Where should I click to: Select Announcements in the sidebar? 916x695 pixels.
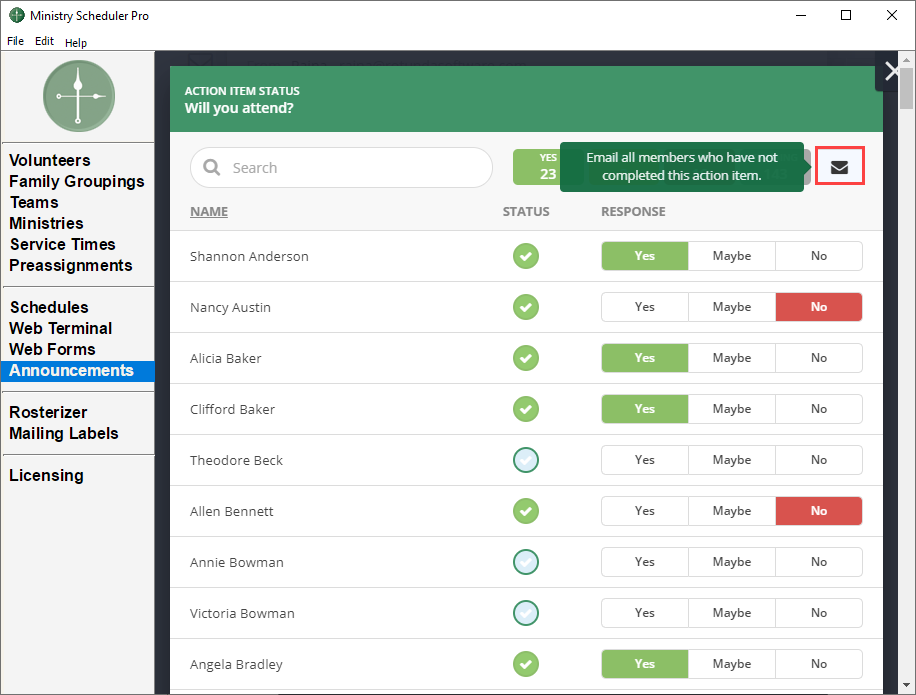[x=78, y=371]
